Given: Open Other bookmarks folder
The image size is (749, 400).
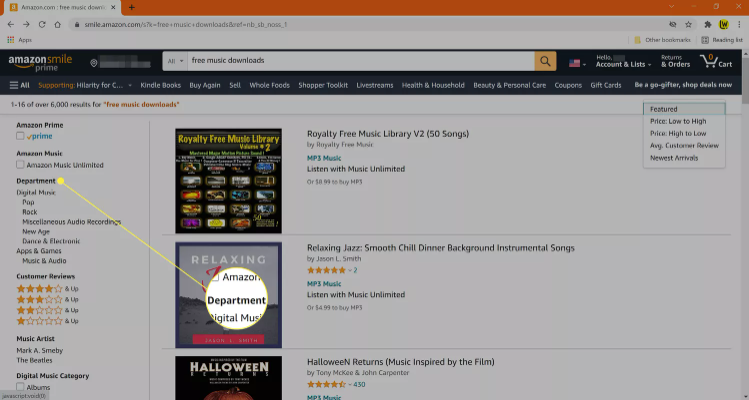Looking at the screenshot, I should [x=662, y=40].
